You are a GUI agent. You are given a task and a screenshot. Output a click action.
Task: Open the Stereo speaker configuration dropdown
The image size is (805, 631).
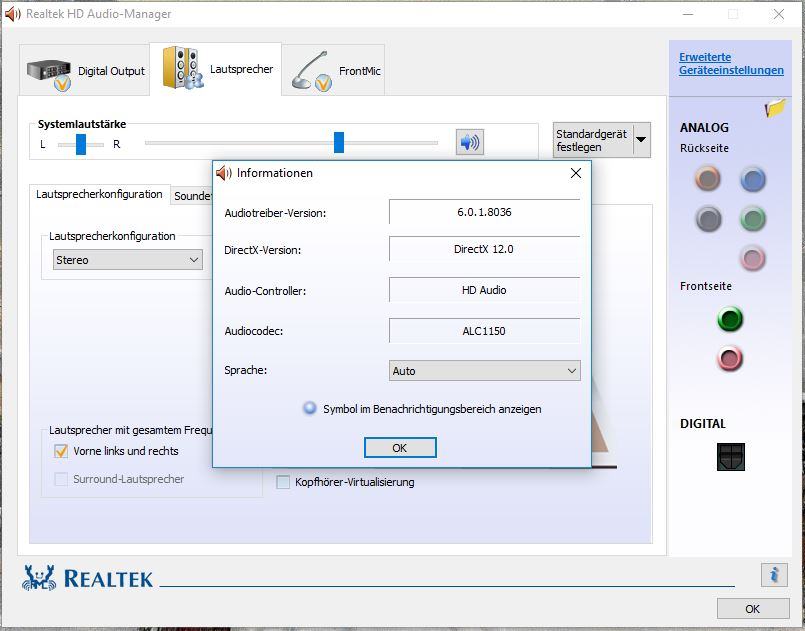pos(128,260)
